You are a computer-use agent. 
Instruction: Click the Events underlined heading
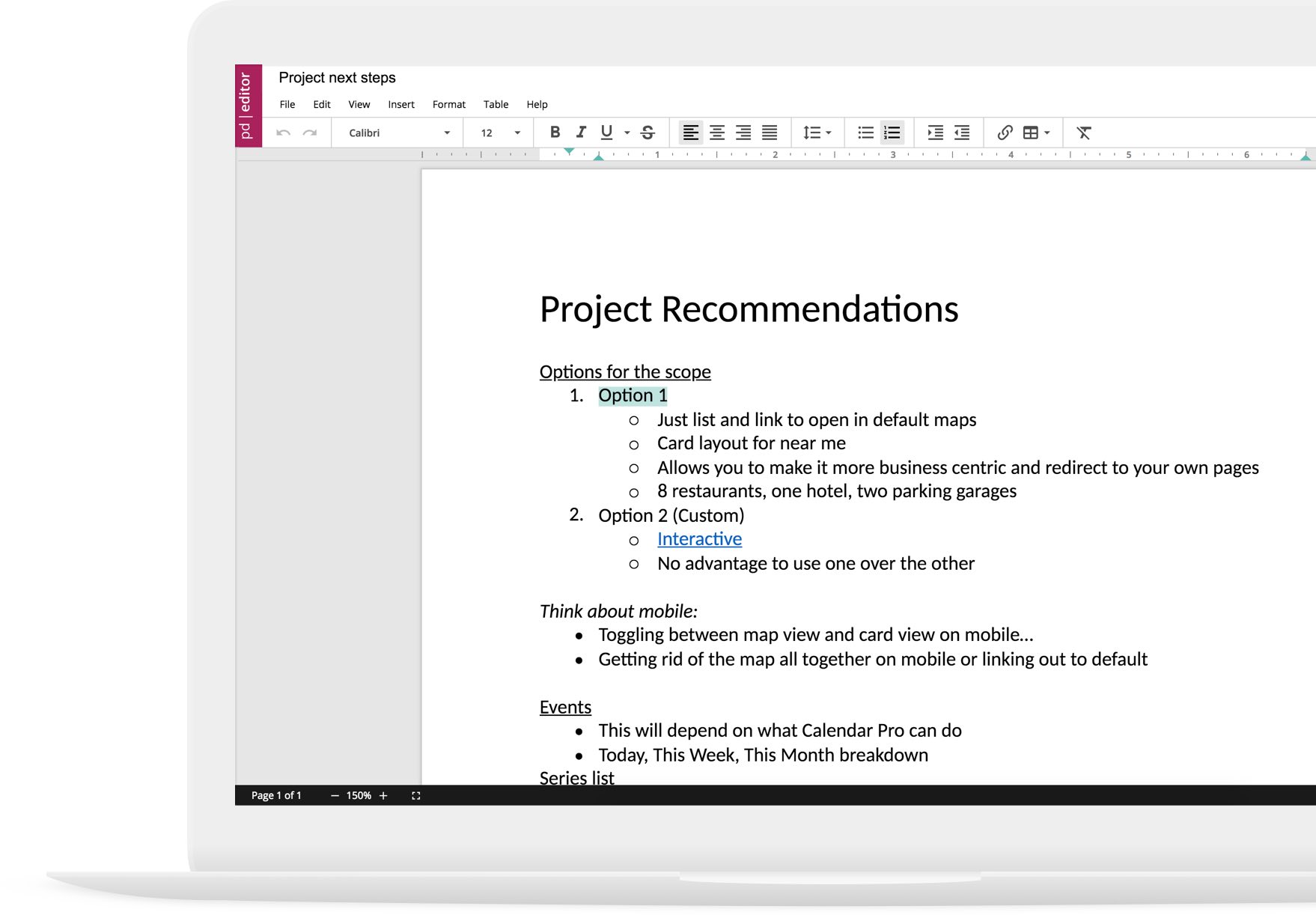pos(565,707)
